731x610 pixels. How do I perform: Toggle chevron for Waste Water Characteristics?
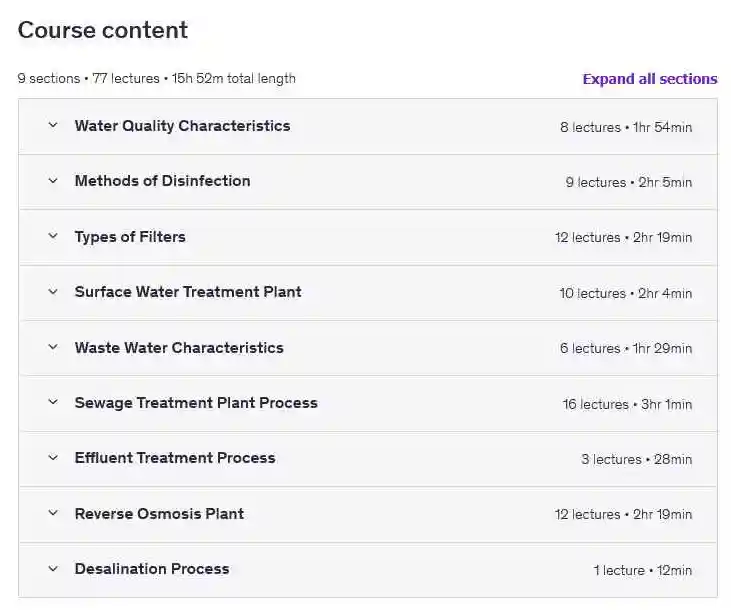click(53, 348)
